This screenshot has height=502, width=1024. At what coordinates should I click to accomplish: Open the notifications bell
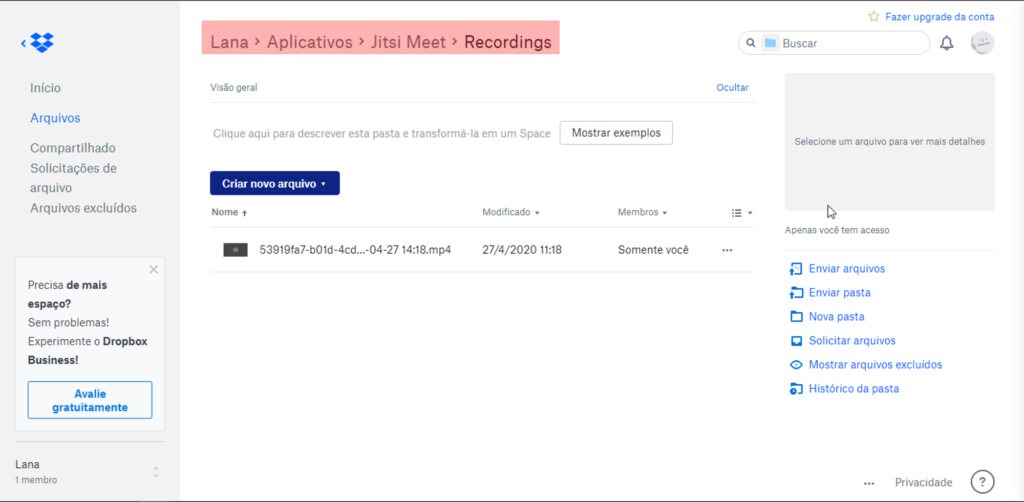click(946, 43)
